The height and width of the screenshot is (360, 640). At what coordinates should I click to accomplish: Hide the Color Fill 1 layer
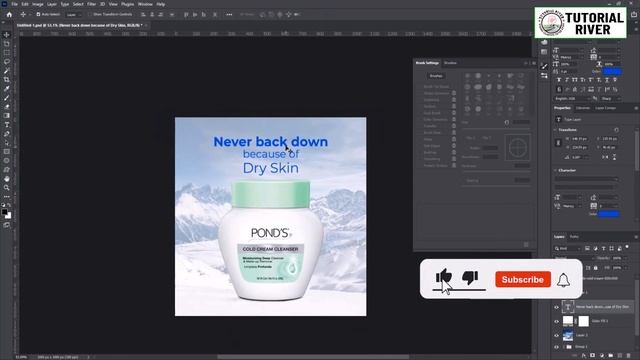(556, 321)
